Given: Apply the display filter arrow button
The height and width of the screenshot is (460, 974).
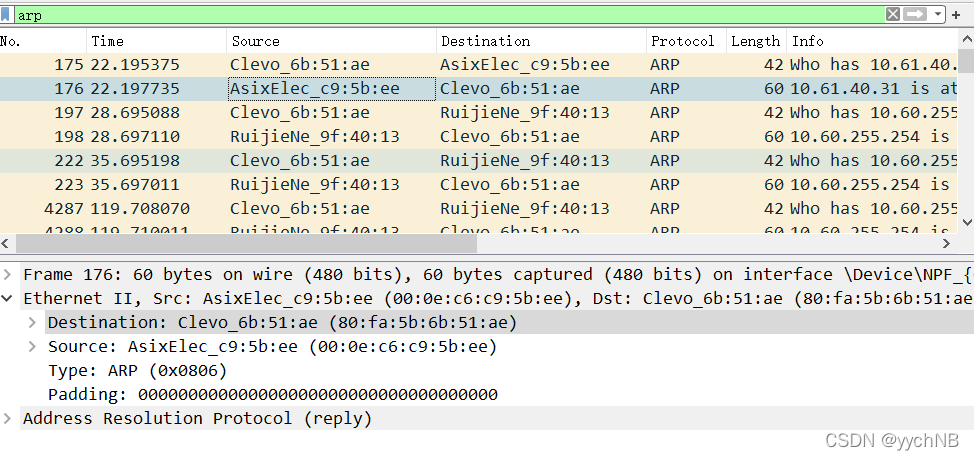Looking at the screenshot, I should [915, 14].
